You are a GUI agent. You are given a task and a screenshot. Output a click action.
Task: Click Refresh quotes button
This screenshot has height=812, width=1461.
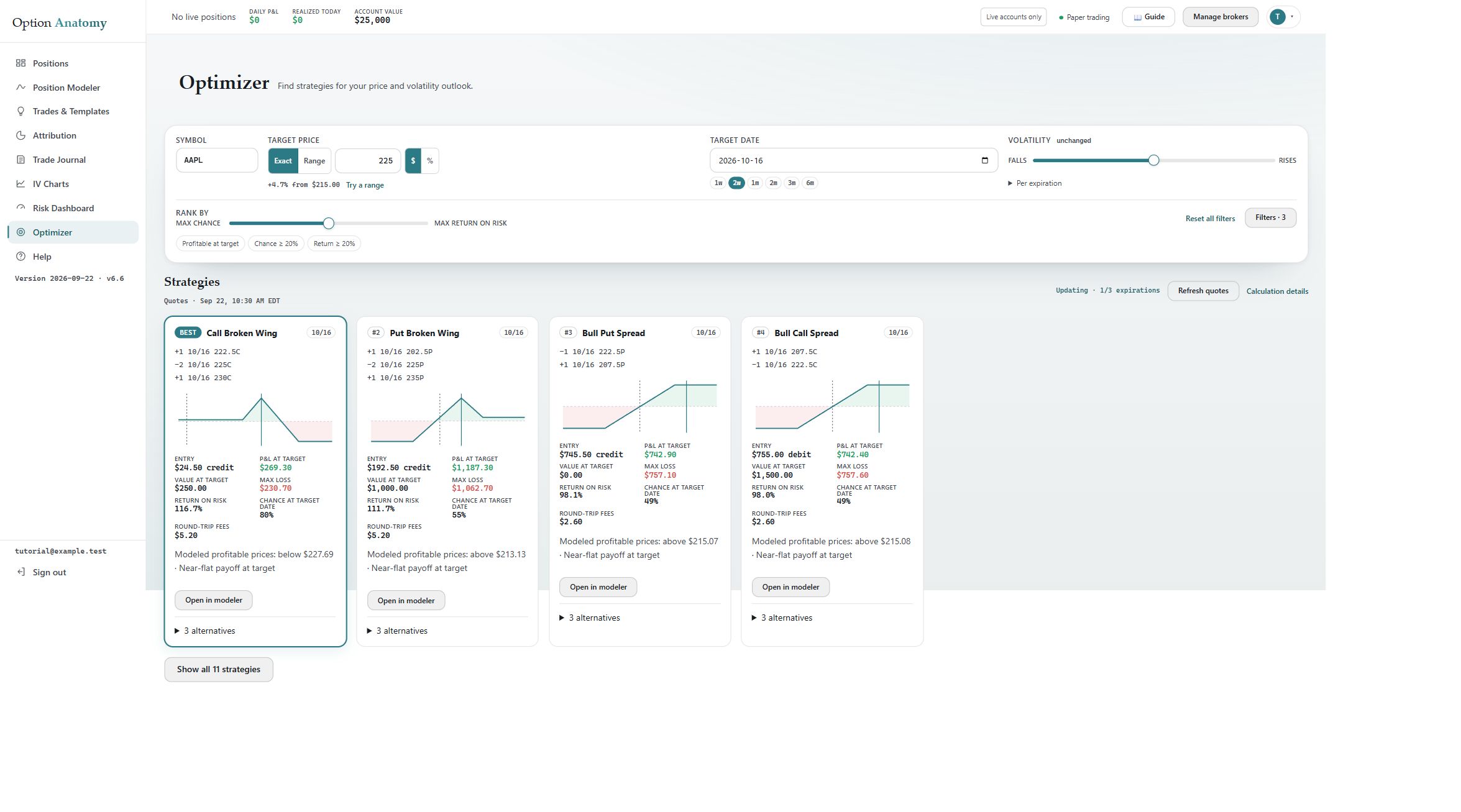[1203, 291]
